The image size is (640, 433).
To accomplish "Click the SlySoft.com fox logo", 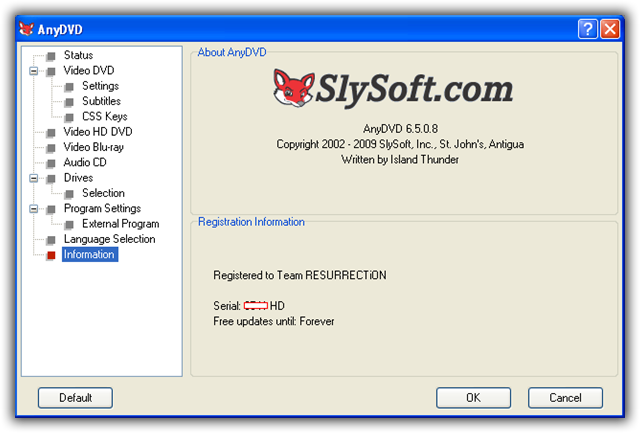I will click(x=294, y=88).
